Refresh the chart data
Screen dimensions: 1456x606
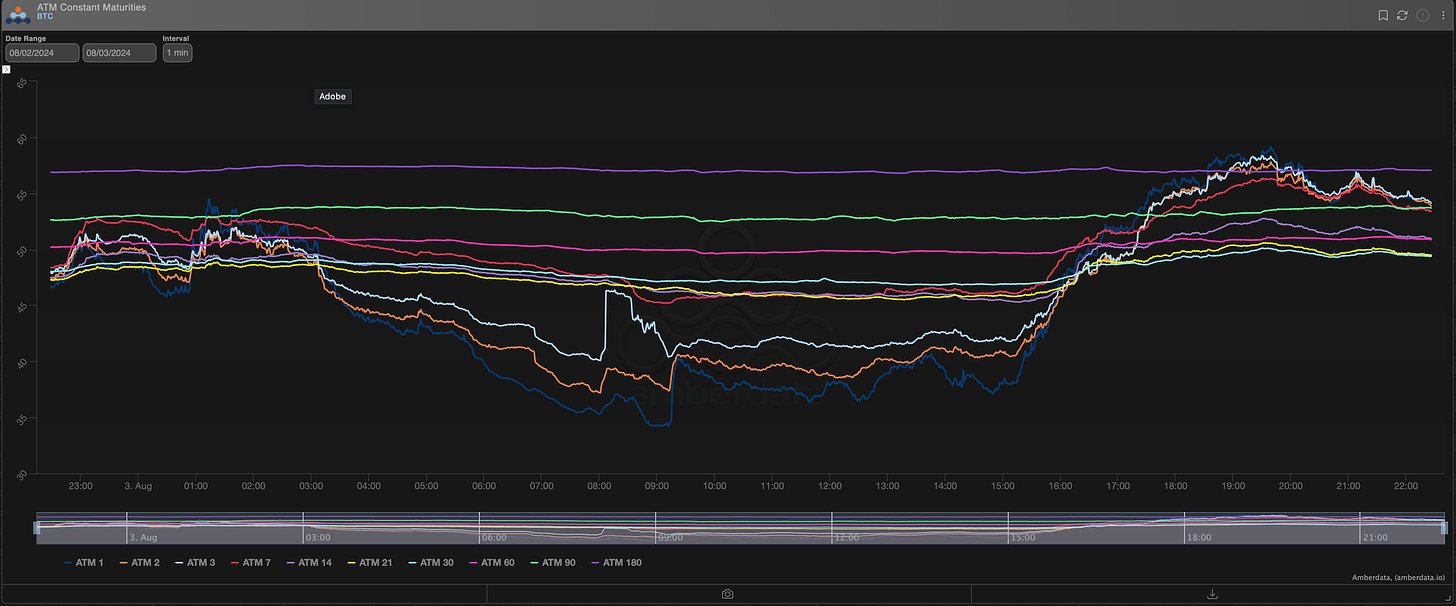tap(1402, 15)
